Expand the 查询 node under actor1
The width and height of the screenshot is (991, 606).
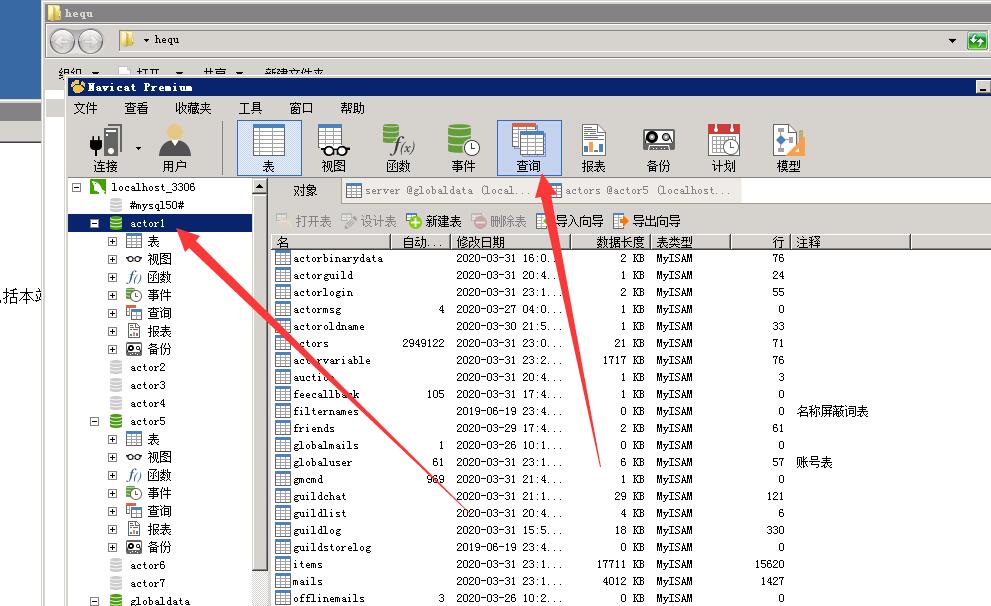(112, 313)
